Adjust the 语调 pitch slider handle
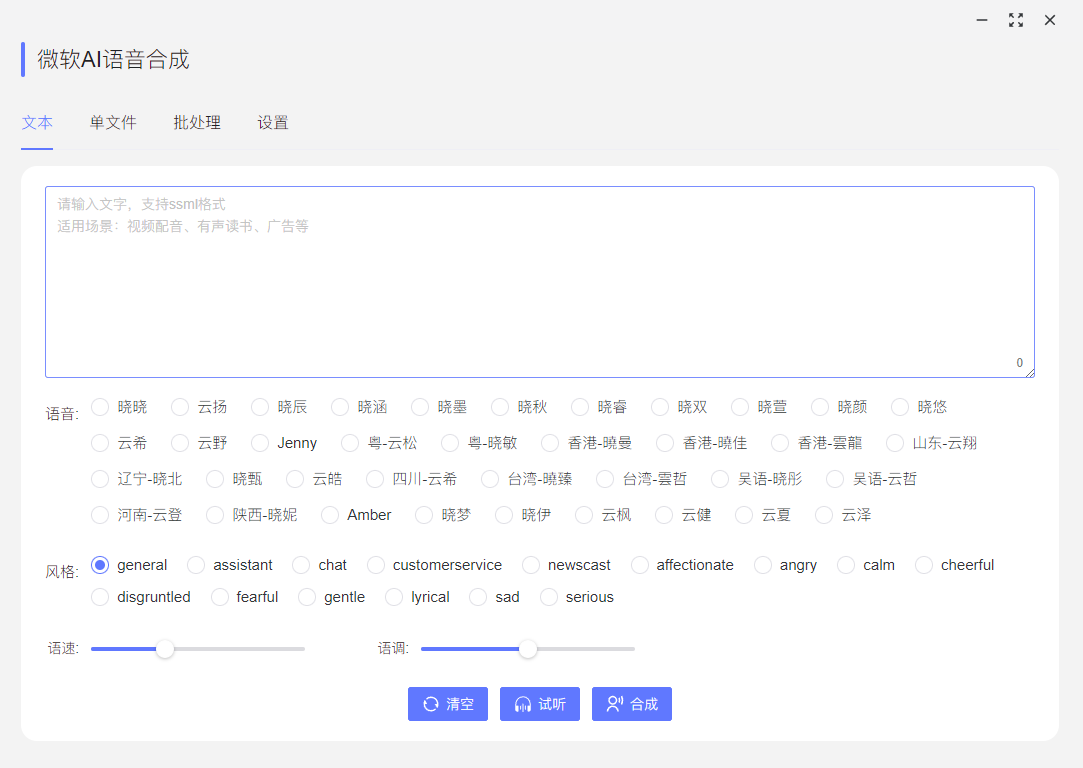Viewport: 1083px width, 768px height. (528, 649)
